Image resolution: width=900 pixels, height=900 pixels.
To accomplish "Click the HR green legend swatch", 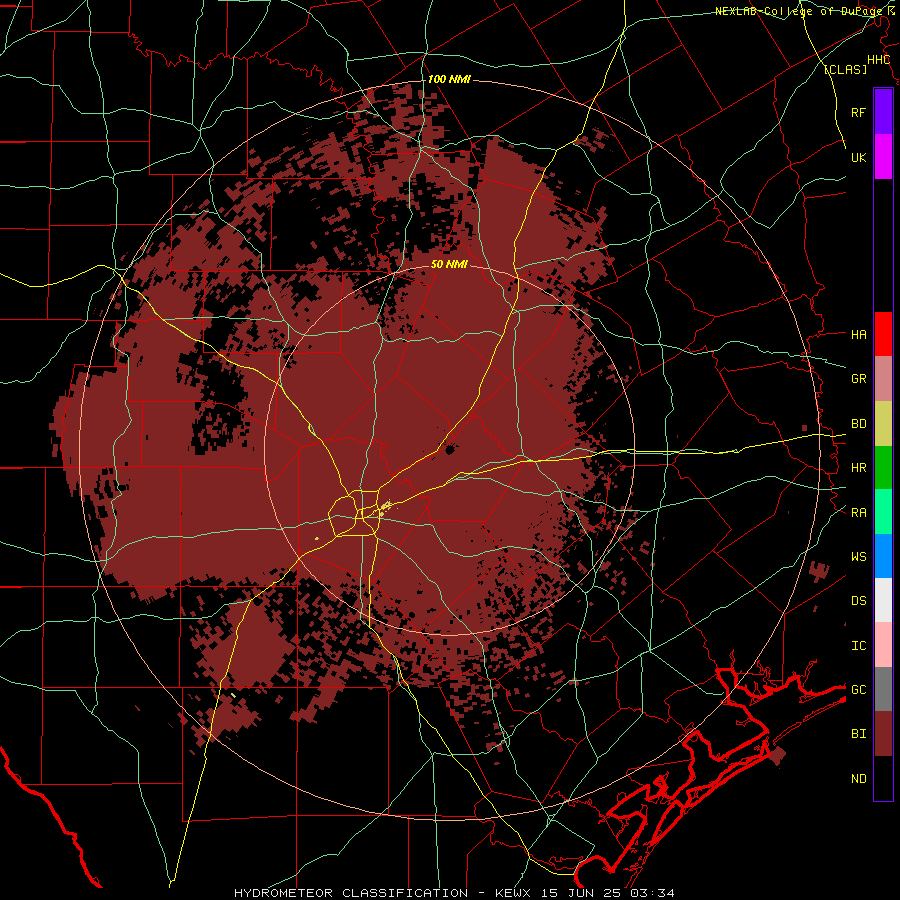I will [883, 468].
